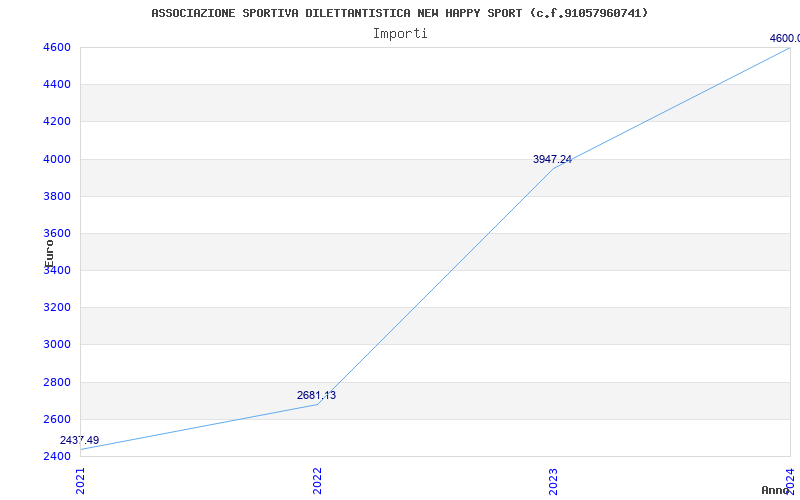The image size is (800, 500).
Task: Click the 4400 y-axis tick label
Action: point(57,84)
